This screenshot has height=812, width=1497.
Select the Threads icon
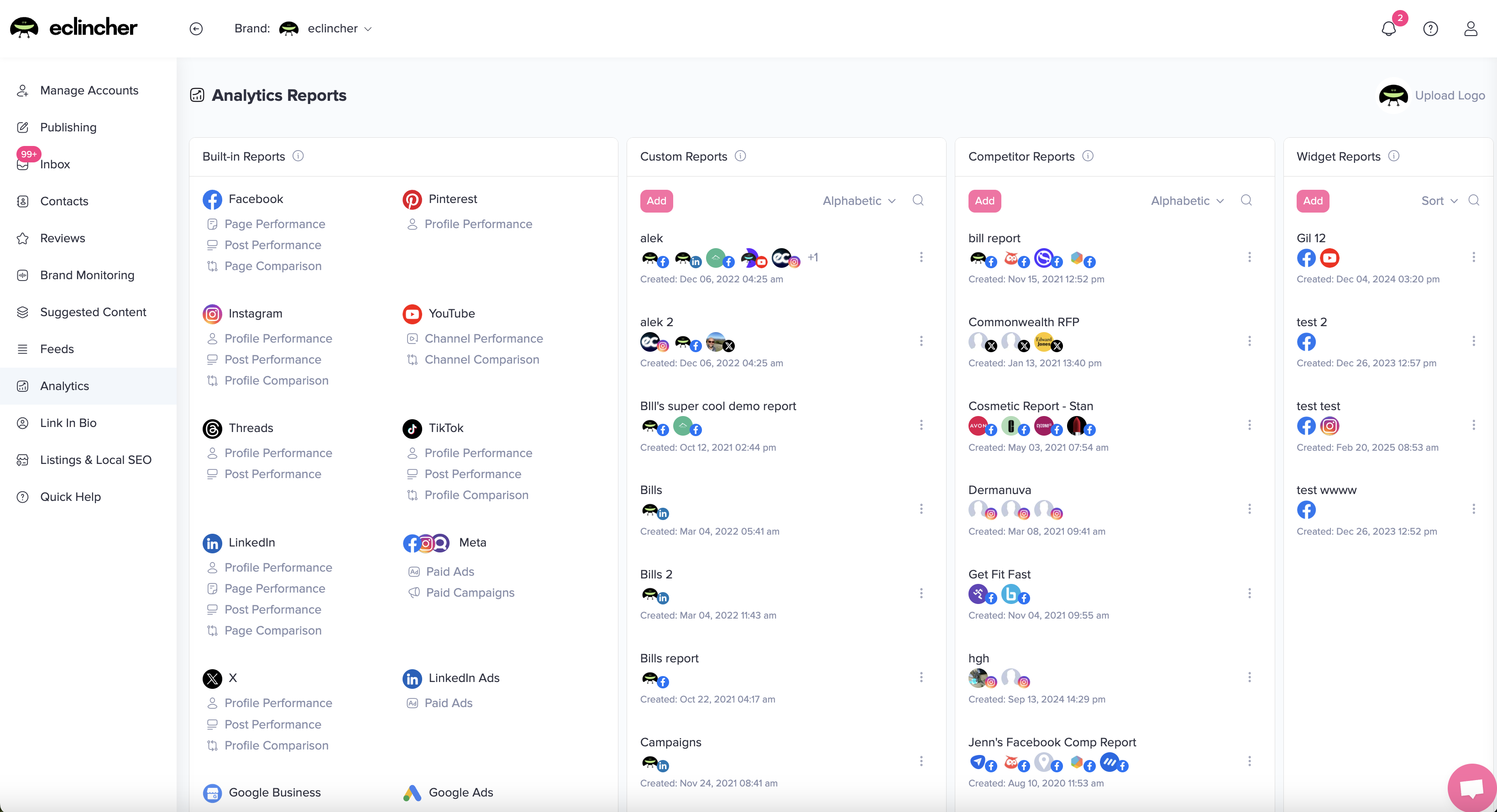click(x=212, y=428)
